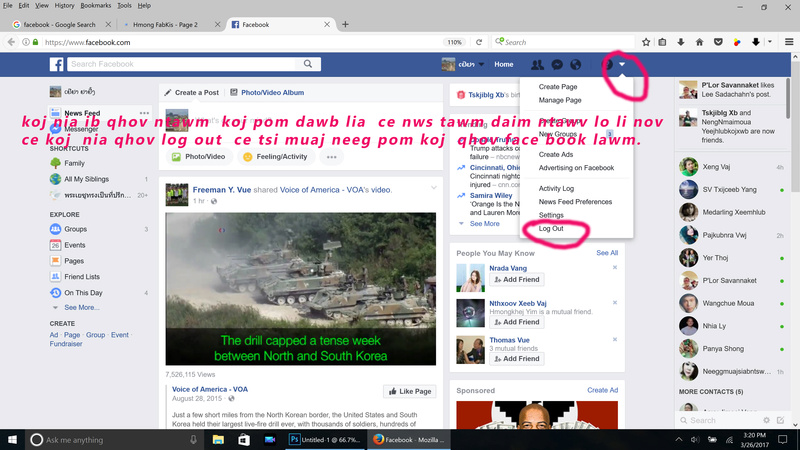The width and height of the screenshot is (800, 450).
Task: Go to Firefox home icon
Action: pyautogui.click(x=699, y=42)
